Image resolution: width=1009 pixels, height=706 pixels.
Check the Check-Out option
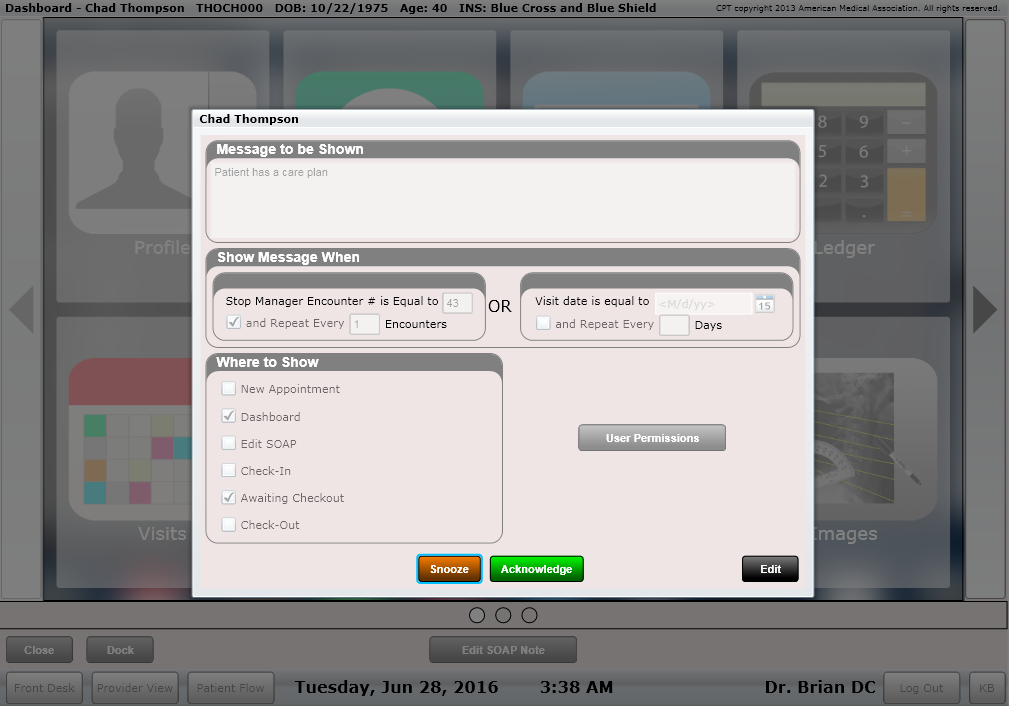coord(229,525)
